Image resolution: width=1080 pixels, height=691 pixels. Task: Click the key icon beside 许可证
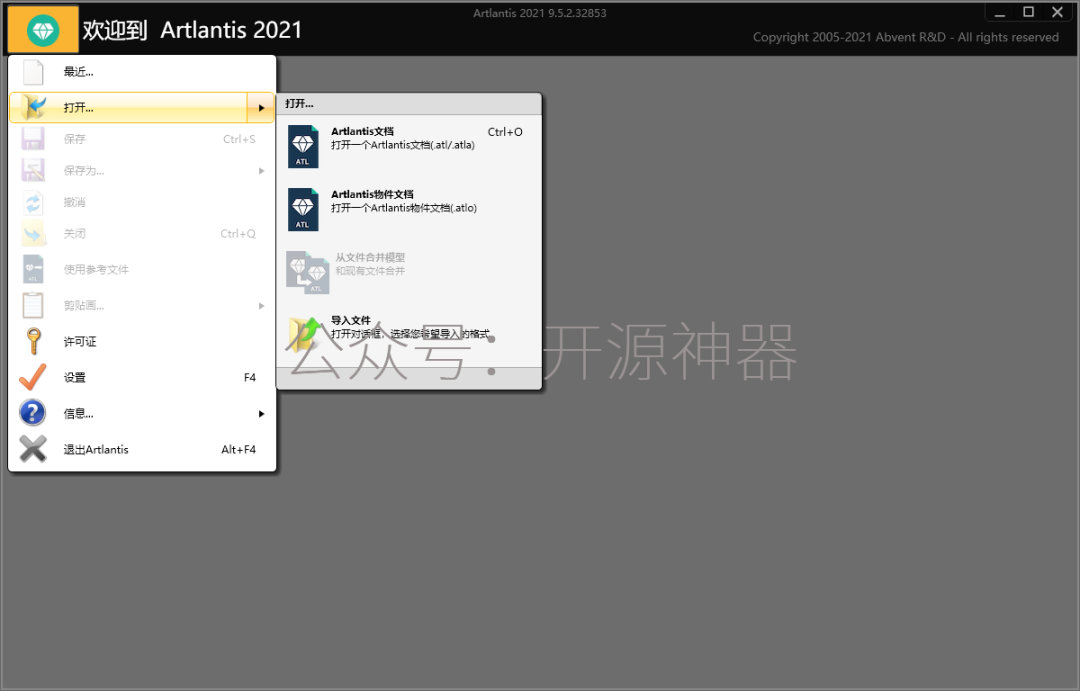click(x=33, y=341)
